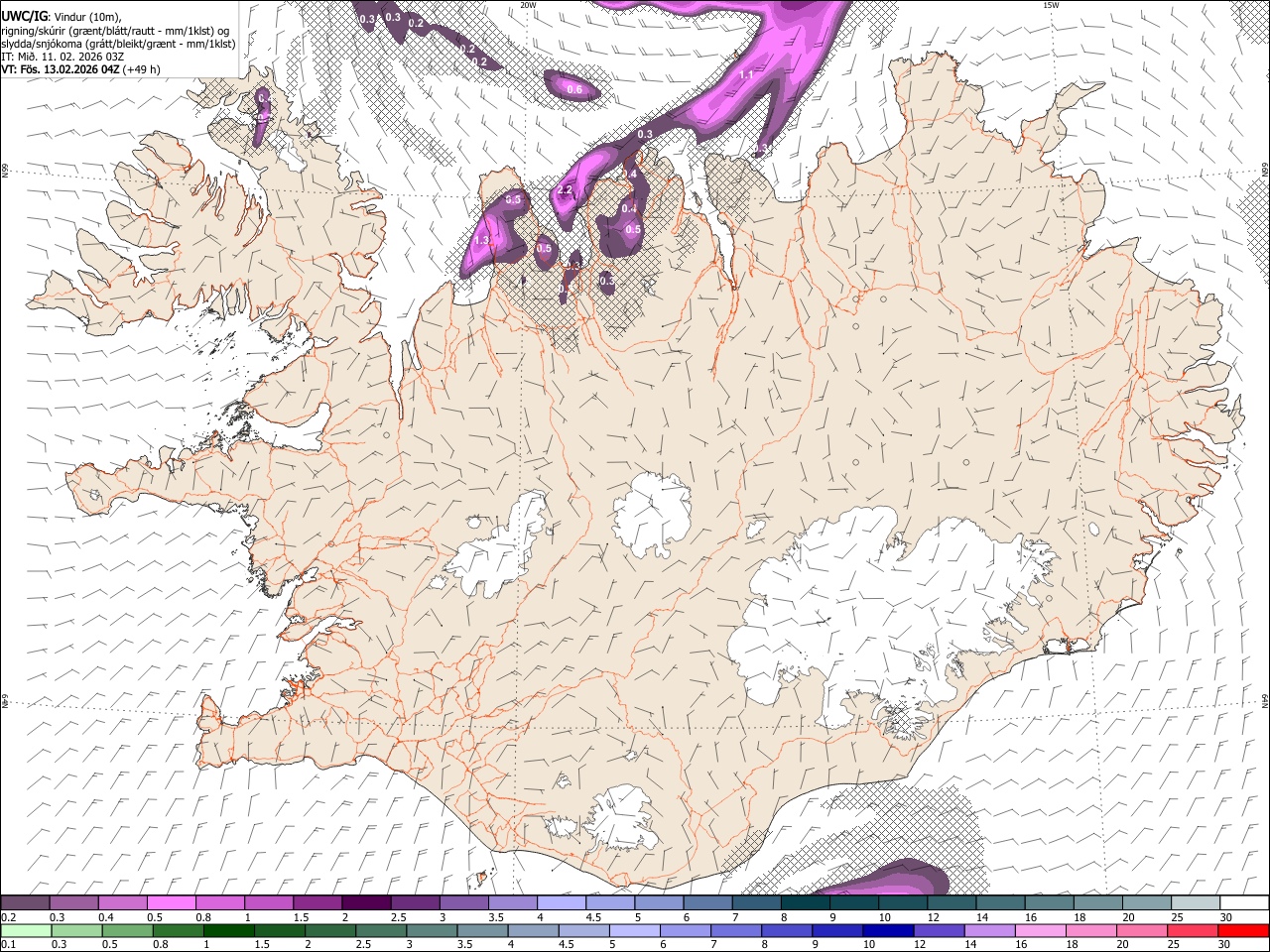Click the Mýrdalsjökull glacier near the south coast
The height and width of the screenshot is (952, 1270).
coord(621,818)
